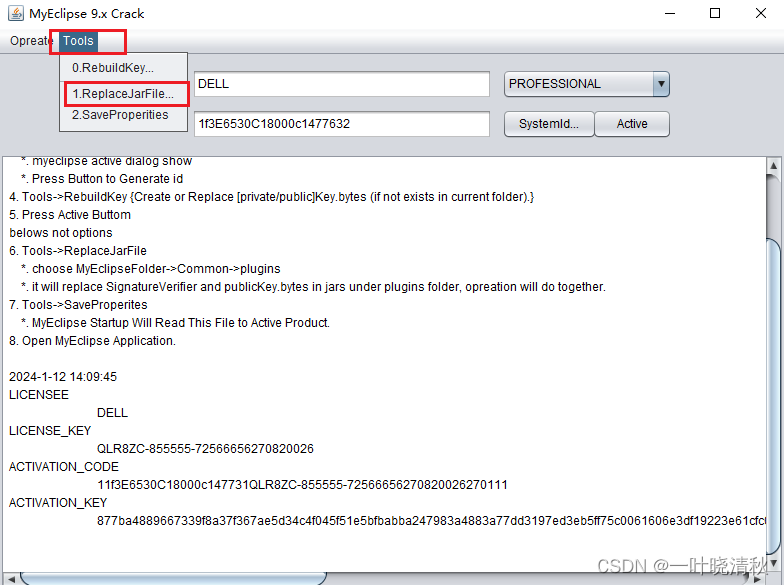Open the Opreate menu
784x585 pixels.
(30, 41)
